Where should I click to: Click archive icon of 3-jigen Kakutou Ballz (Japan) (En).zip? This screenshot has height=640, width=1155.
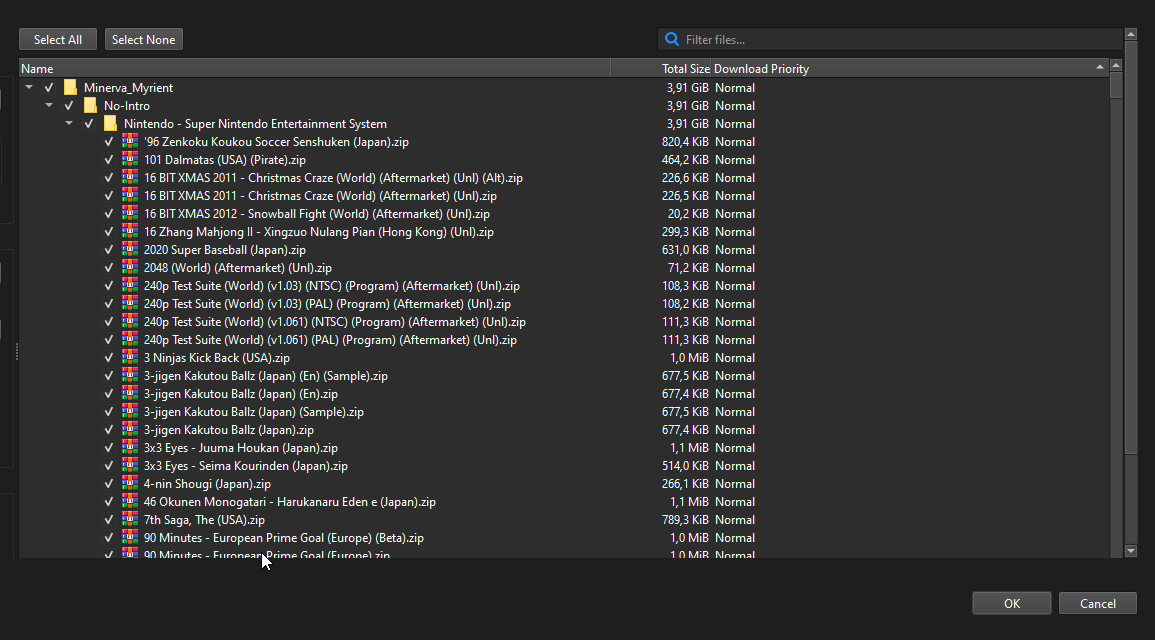130,393
